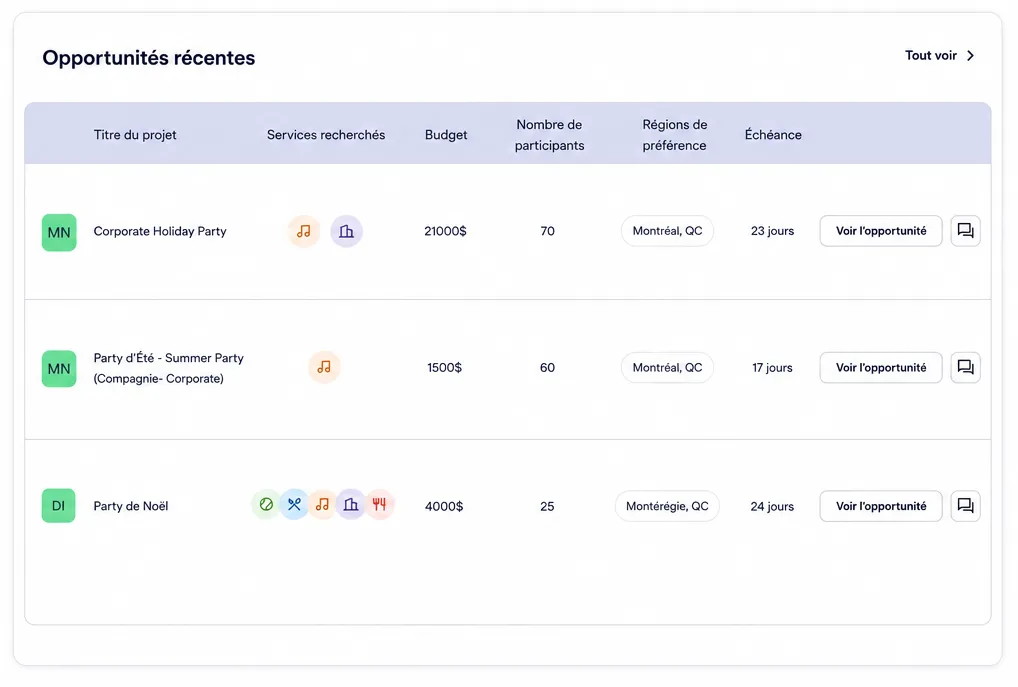Open Tout voir link
This screenshot has width=1018, height=687.
[931, 56]
